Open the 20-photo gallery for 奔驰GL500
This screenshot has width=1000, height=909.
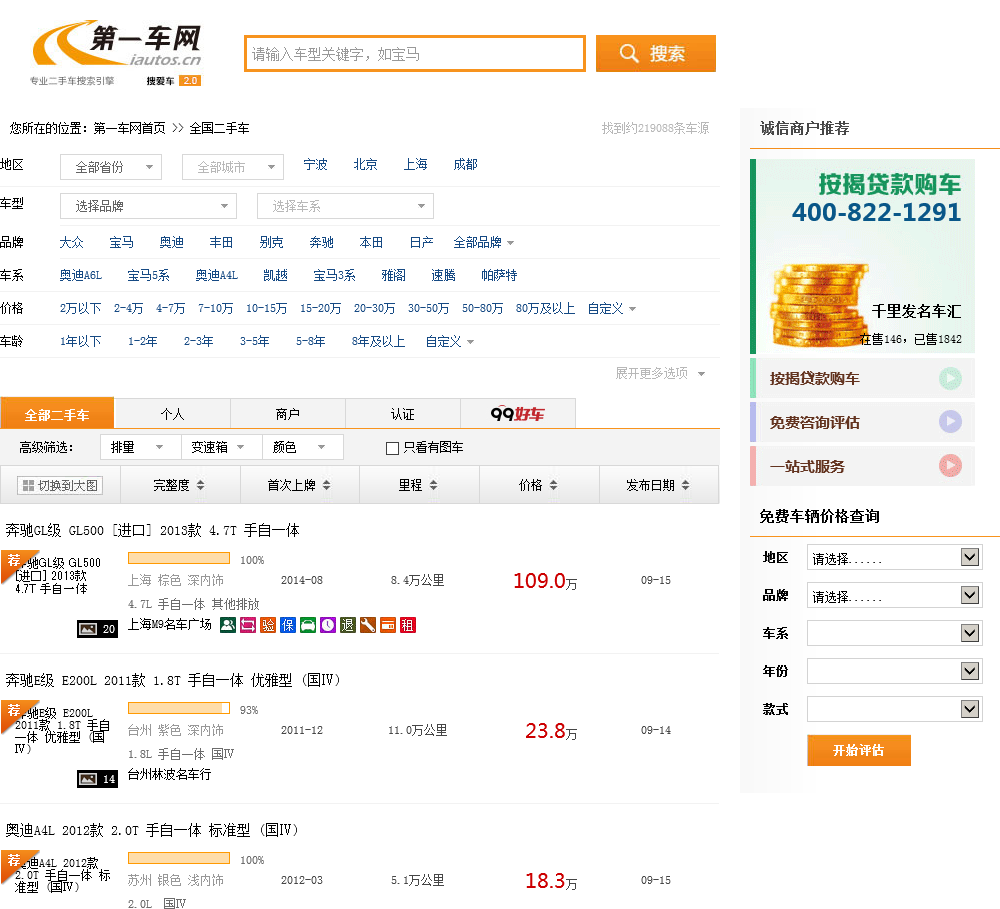[97, 629]
